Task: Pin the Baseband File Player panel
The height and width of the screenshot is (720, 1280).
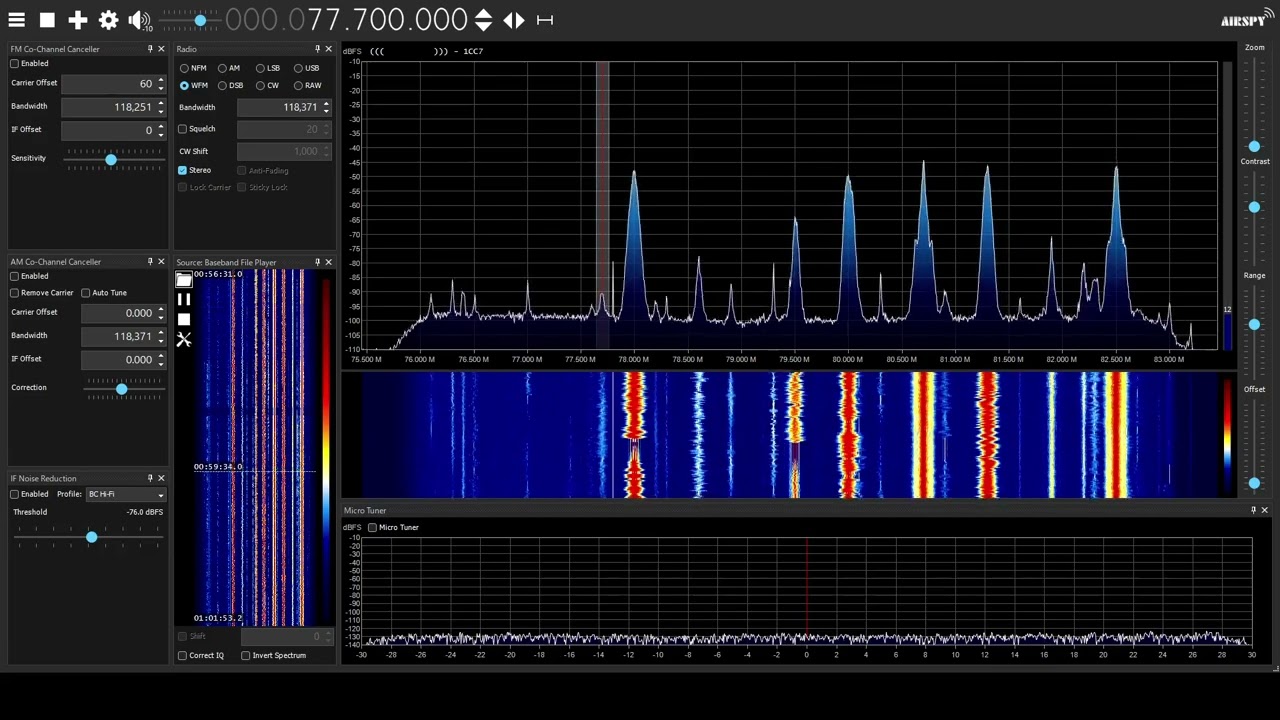Action: click(x=317, y=262)
